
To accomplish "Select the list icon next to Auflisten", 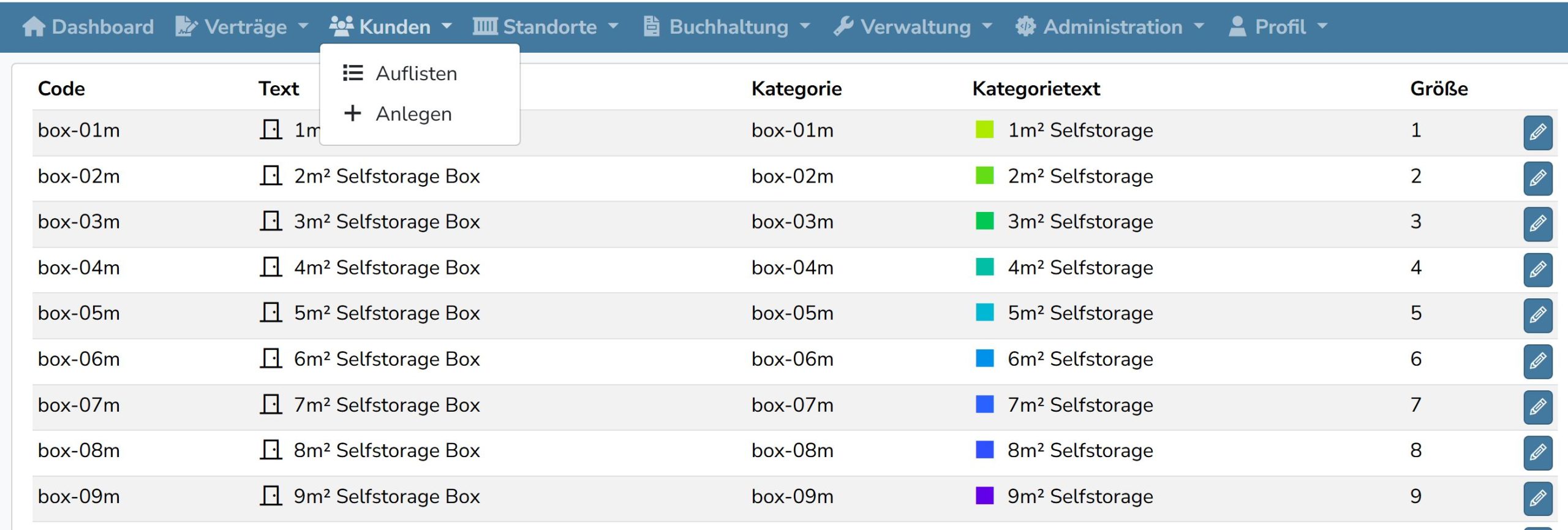I will tap(353, 74).
